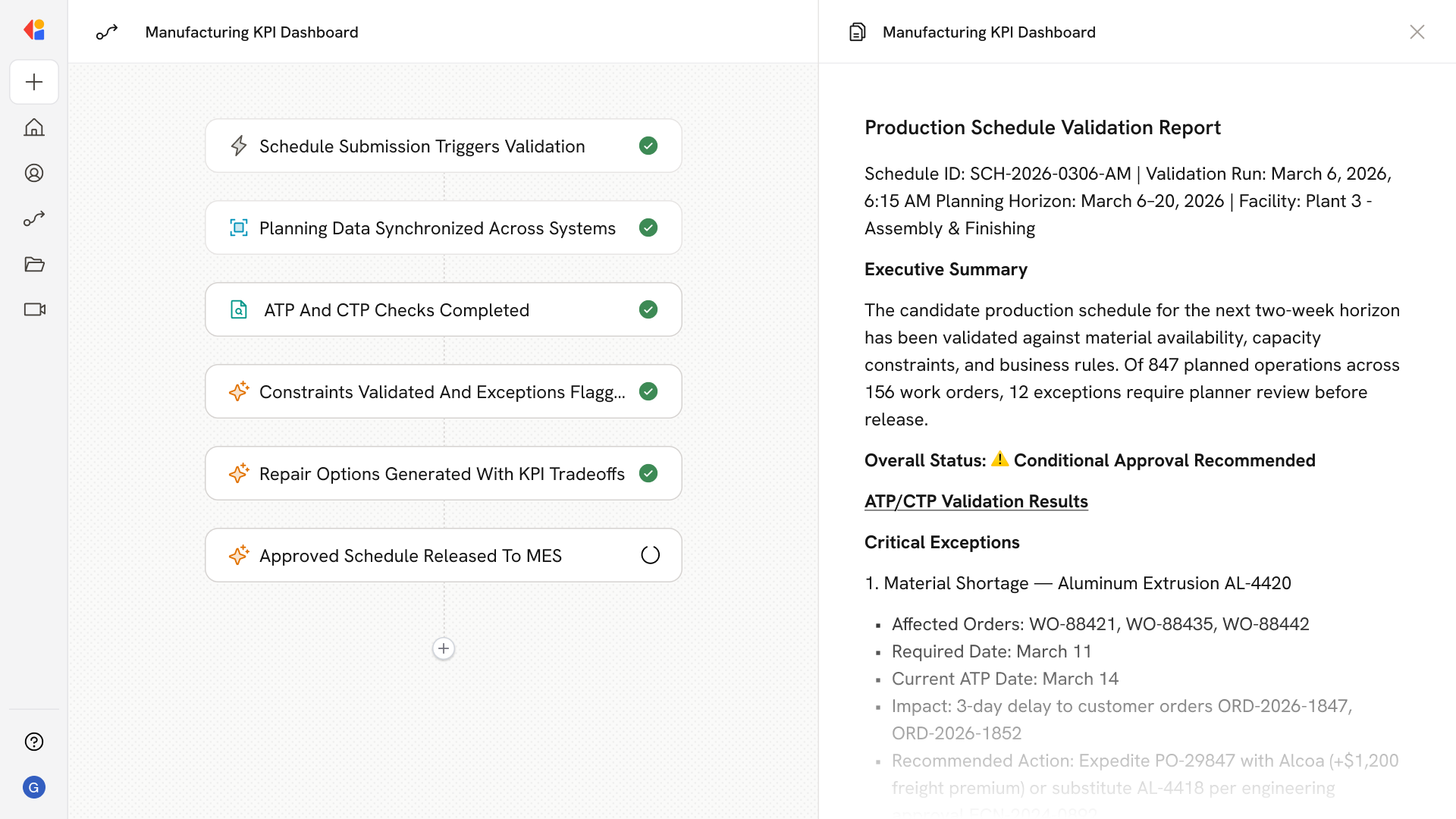Open the workflows path icon in the sidebar

pyautogui.click(x=34, y=218)
